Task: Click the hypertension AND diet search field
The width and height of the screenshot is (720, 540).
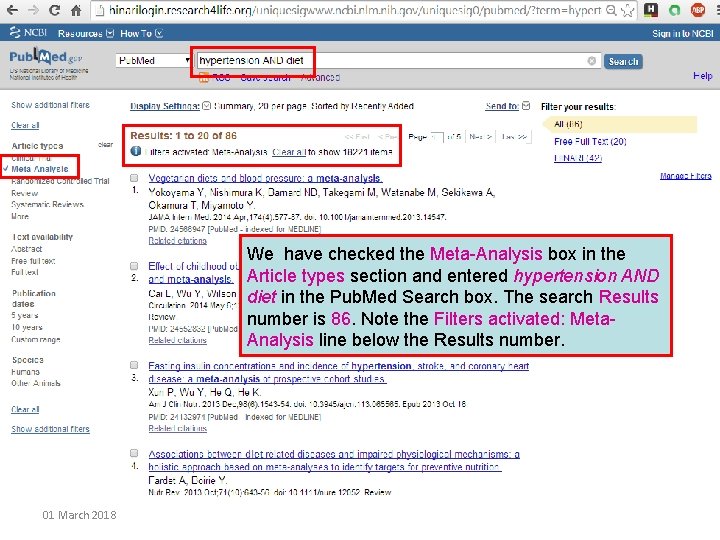Action: point(398,61)
